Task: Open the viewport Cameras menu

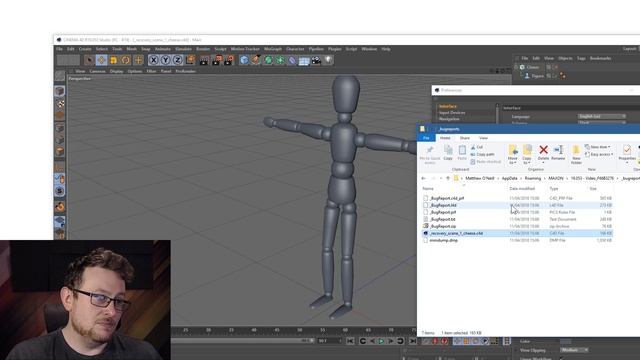Action: coord(98,71)
